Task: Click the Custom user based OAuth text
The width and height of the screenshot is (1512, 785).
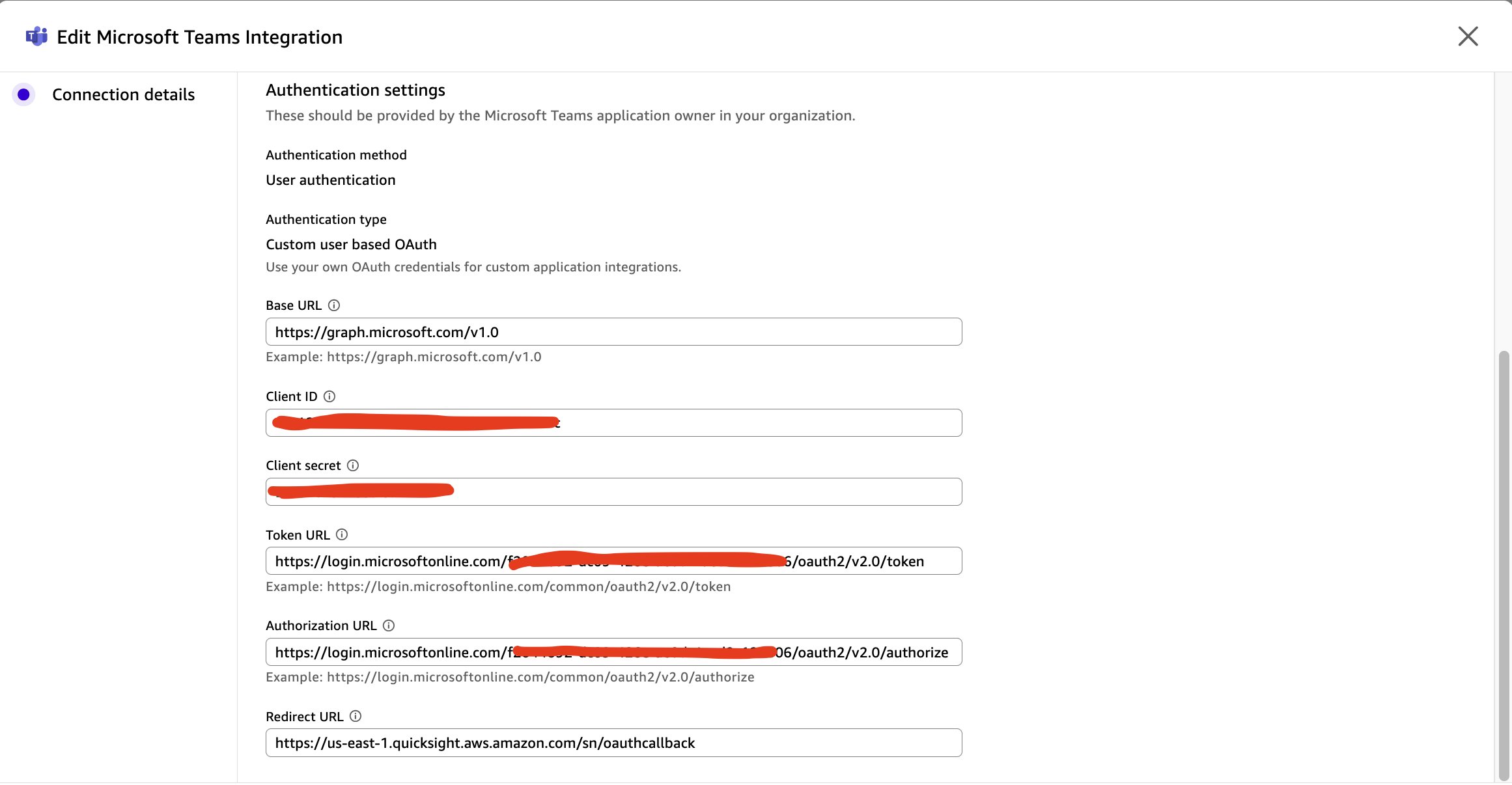Action: coord(351,244)
